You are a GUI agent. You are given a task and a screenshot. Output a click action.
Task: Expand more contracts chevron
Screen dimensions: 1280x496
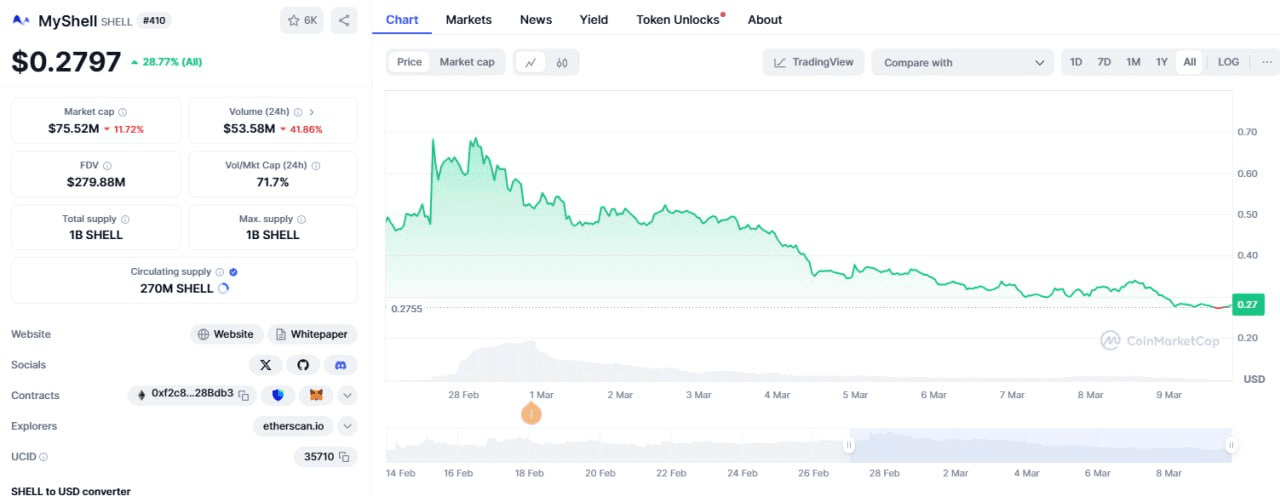tap(347, 395)
